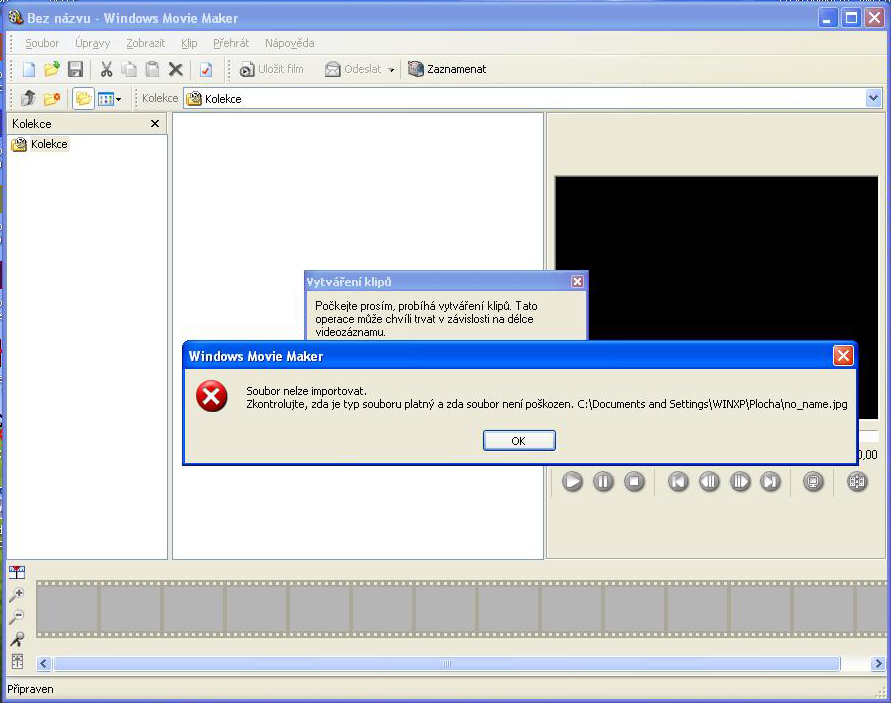Maximize the Windows Movie Maker window
The width and height of the screenshot is (891, 703).
pos(851,18)
